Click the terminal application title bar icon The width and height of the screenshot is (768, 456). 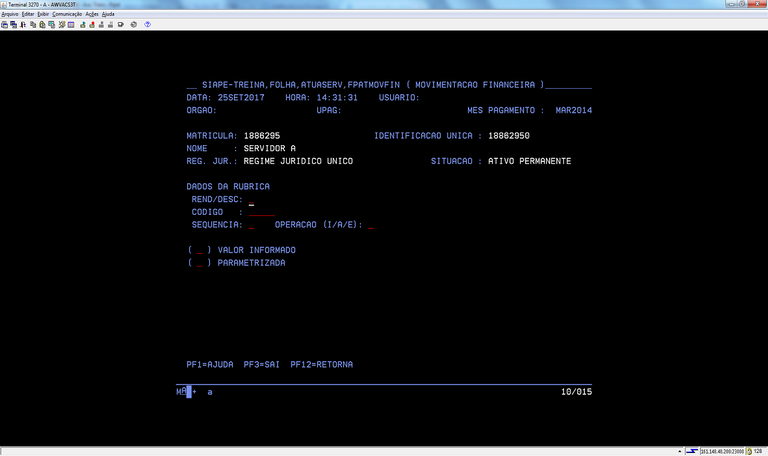4,4
